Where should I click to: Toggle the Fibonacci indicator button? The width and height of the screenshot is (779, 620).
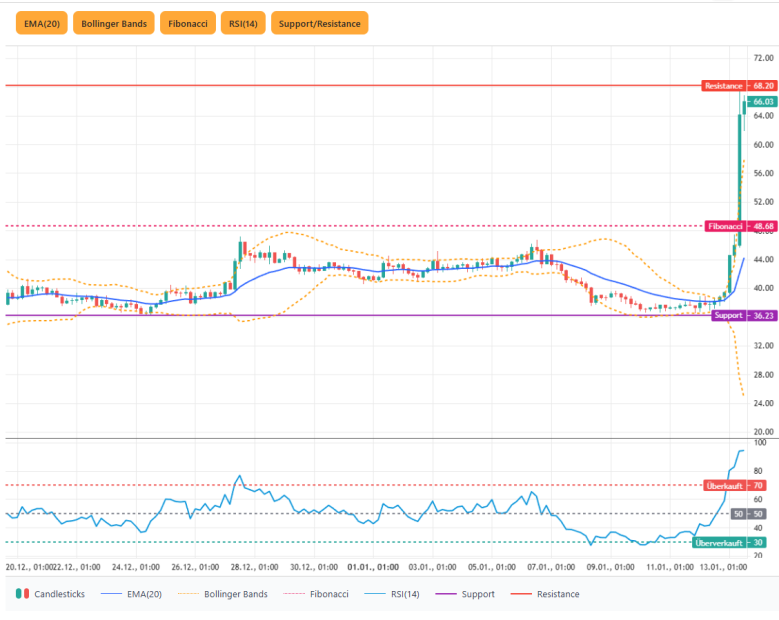pos(189,23)
